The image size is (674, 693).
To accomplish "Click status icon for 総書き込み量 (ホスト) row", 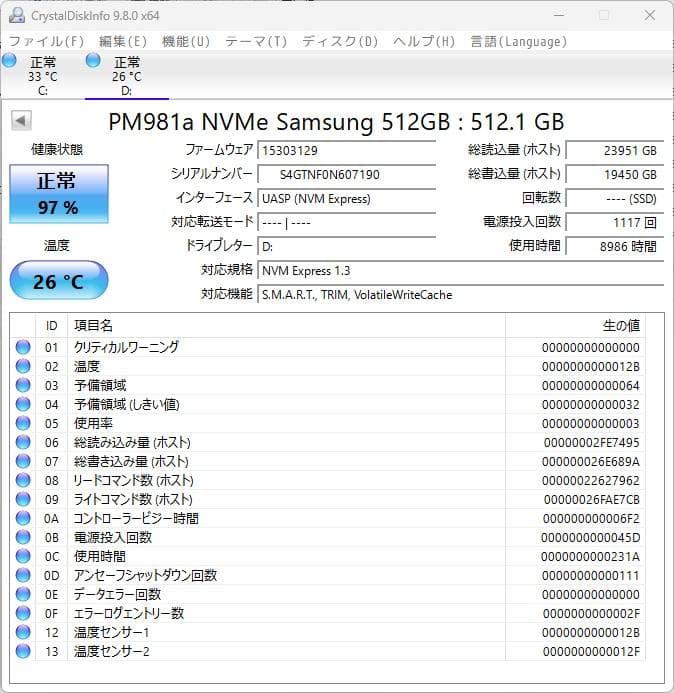I will coord(23,461).
